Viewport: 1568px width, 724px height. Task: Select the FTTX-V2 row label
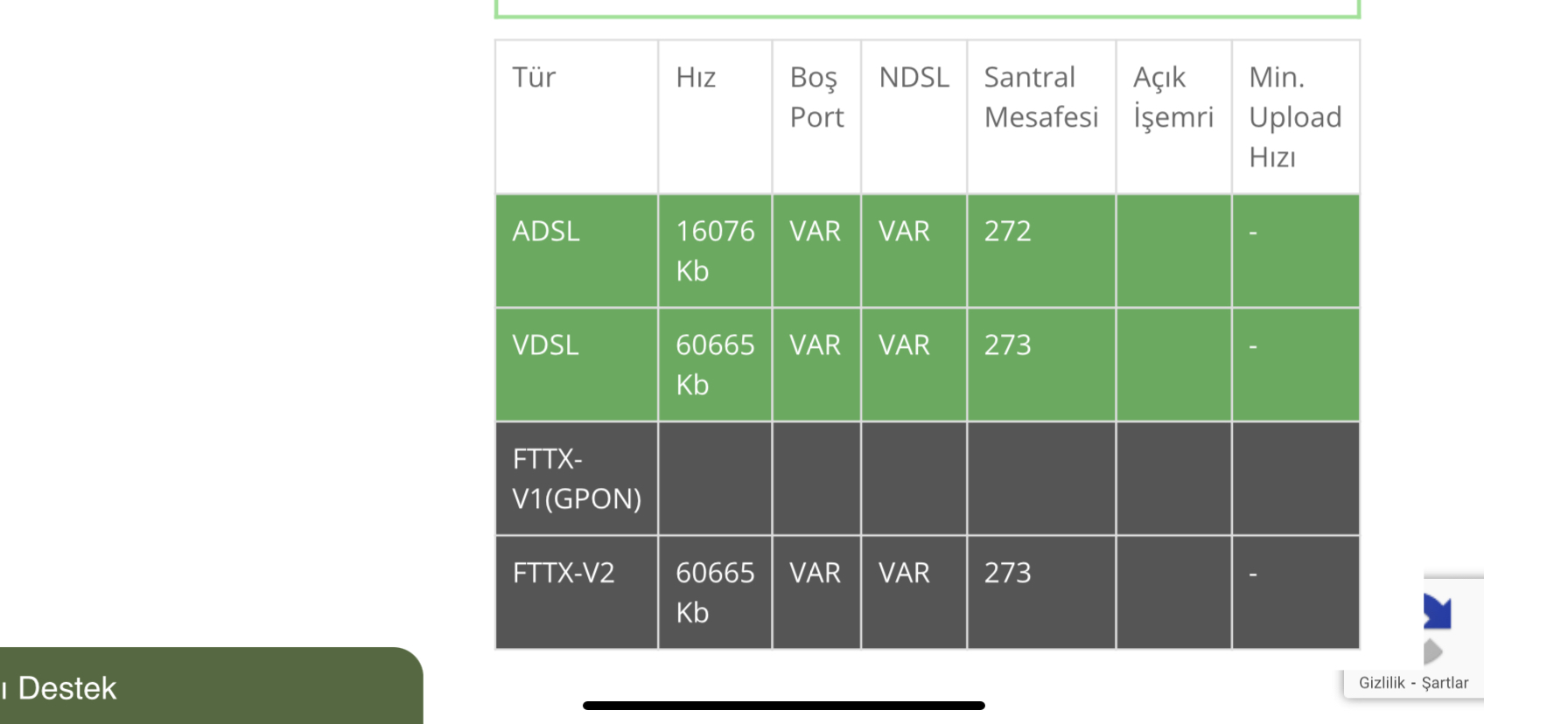tap(563, 574)
